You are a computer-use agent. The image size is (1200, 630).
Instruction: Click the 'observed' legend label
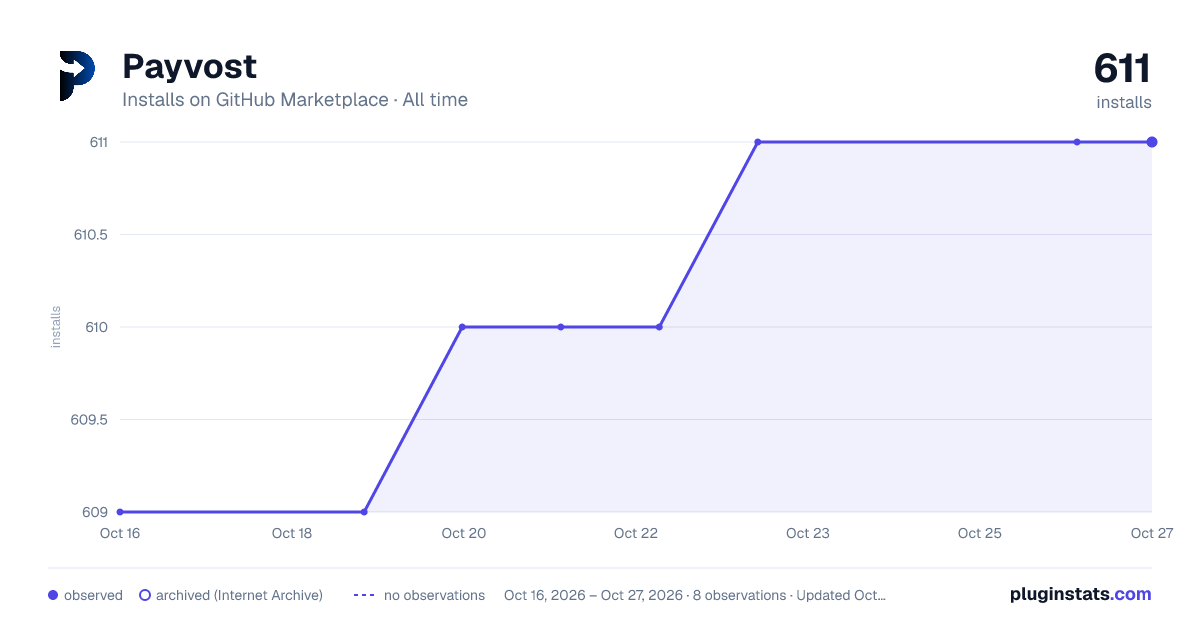[93, 595]
